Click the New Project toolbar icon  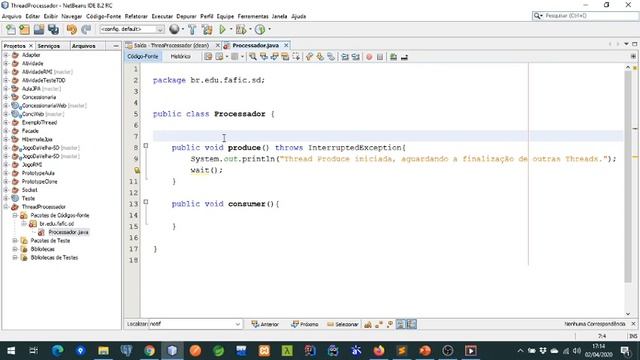[24, 29]
